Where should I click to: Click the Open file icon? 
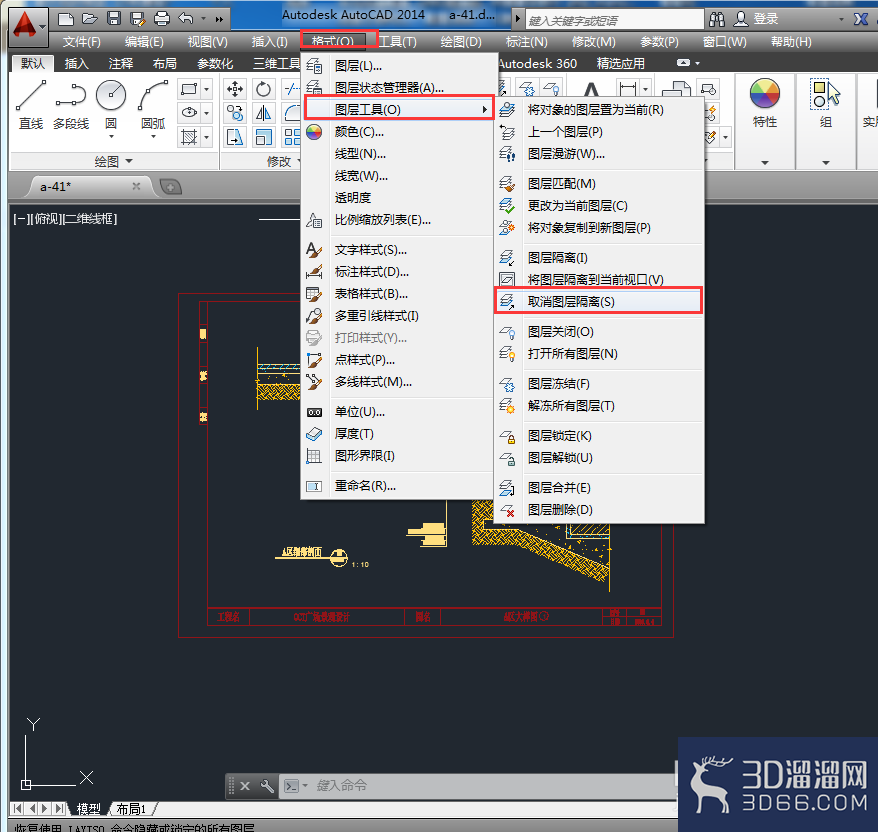click(90, 20)
